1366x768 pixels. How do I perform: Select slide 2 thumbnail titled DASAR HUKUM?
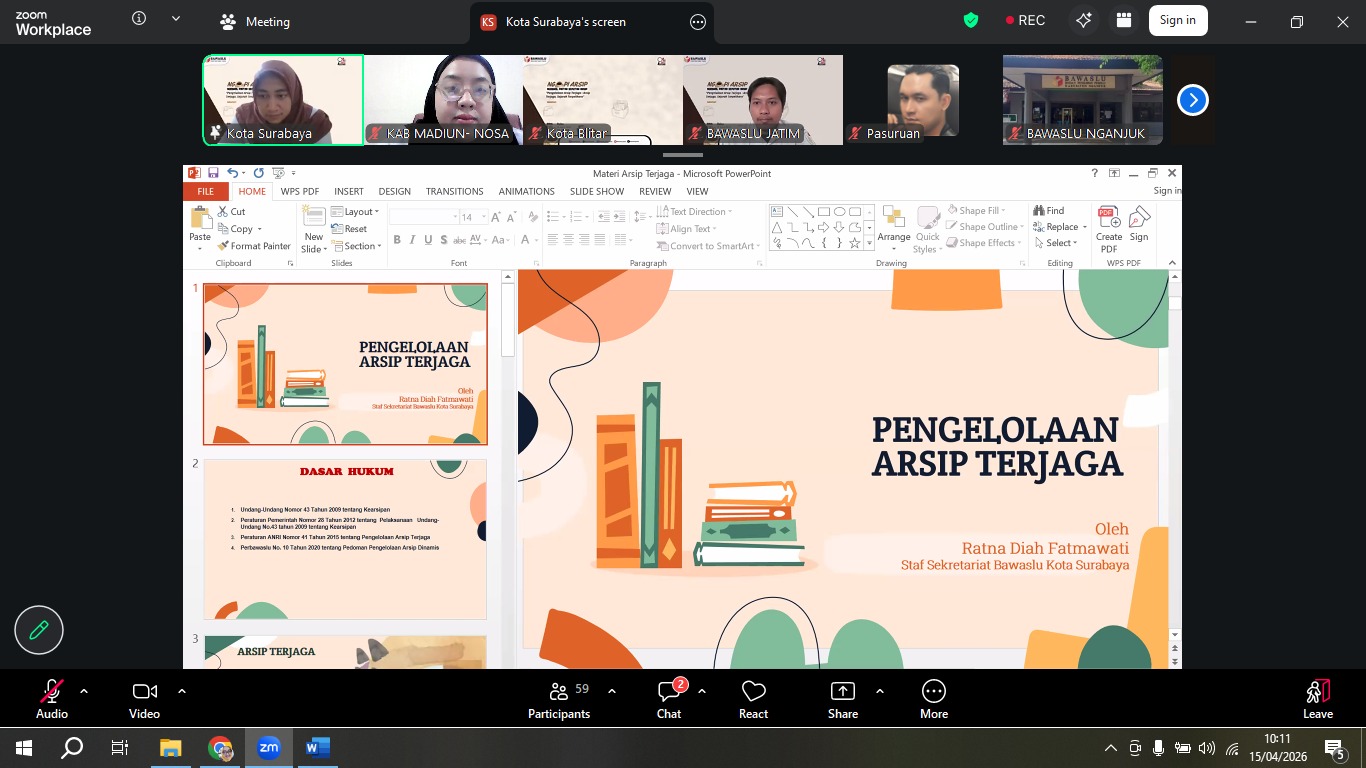click(x=345, y=538)
